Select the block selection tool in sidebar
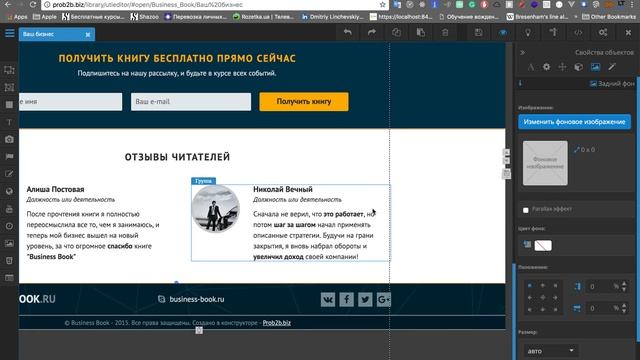Screen dimensions: 640x360 coord(9,70)
